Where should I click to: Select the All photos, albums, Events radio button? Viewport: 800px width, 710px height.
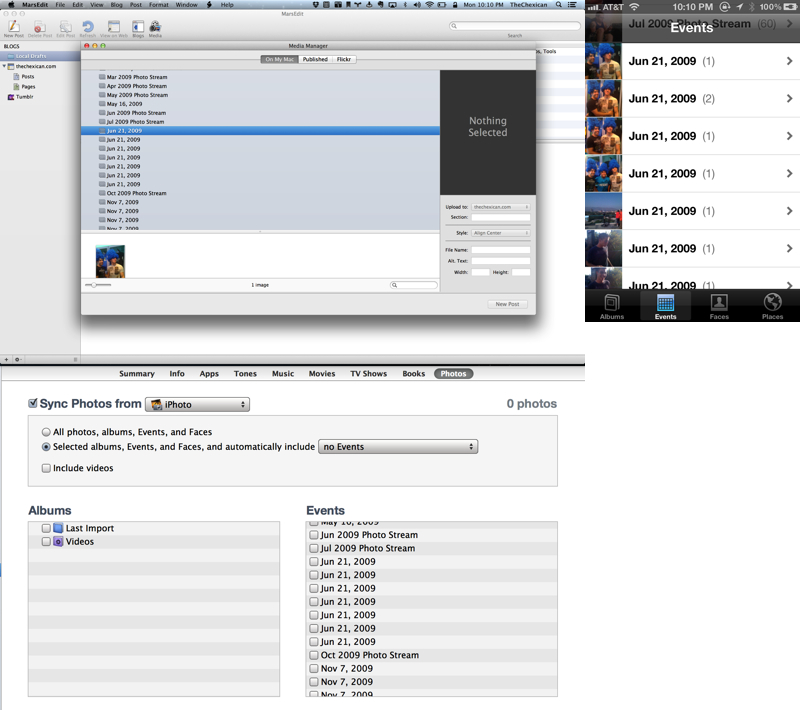point(46,432)
